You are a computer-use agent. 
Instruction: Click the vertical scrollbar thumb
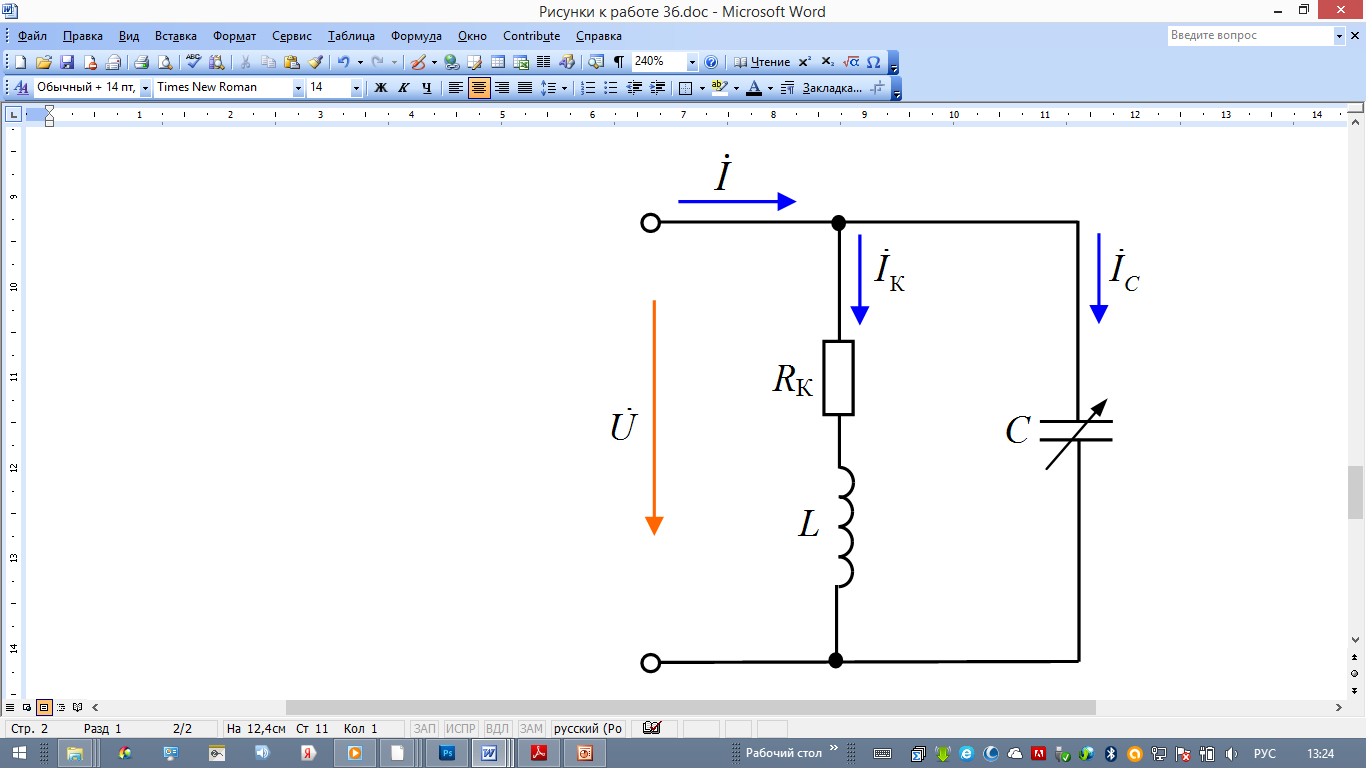point(1356,492)
